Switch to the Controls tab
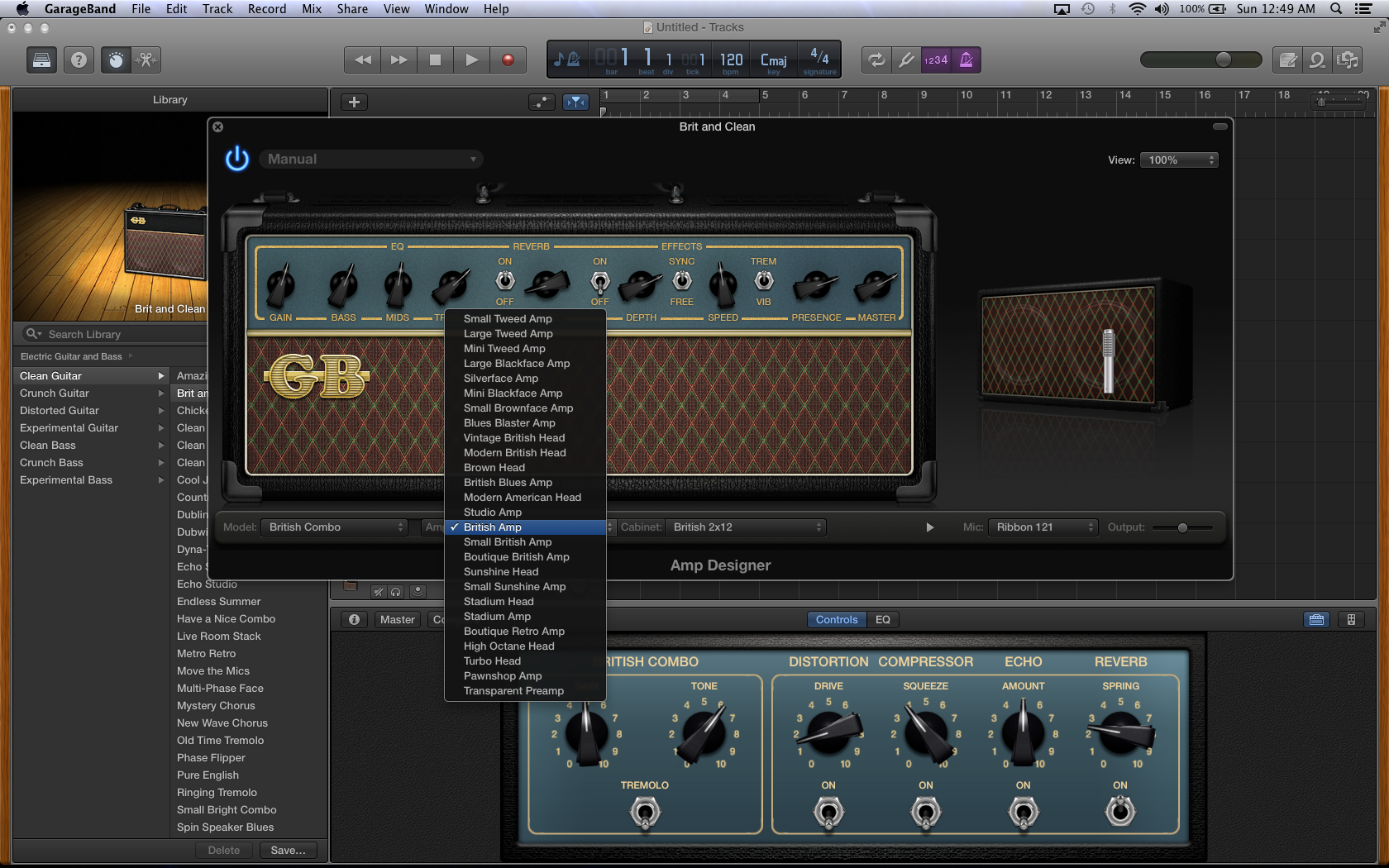The width and height of the screenshot is (1389, 868). click(x=837, y=619)
